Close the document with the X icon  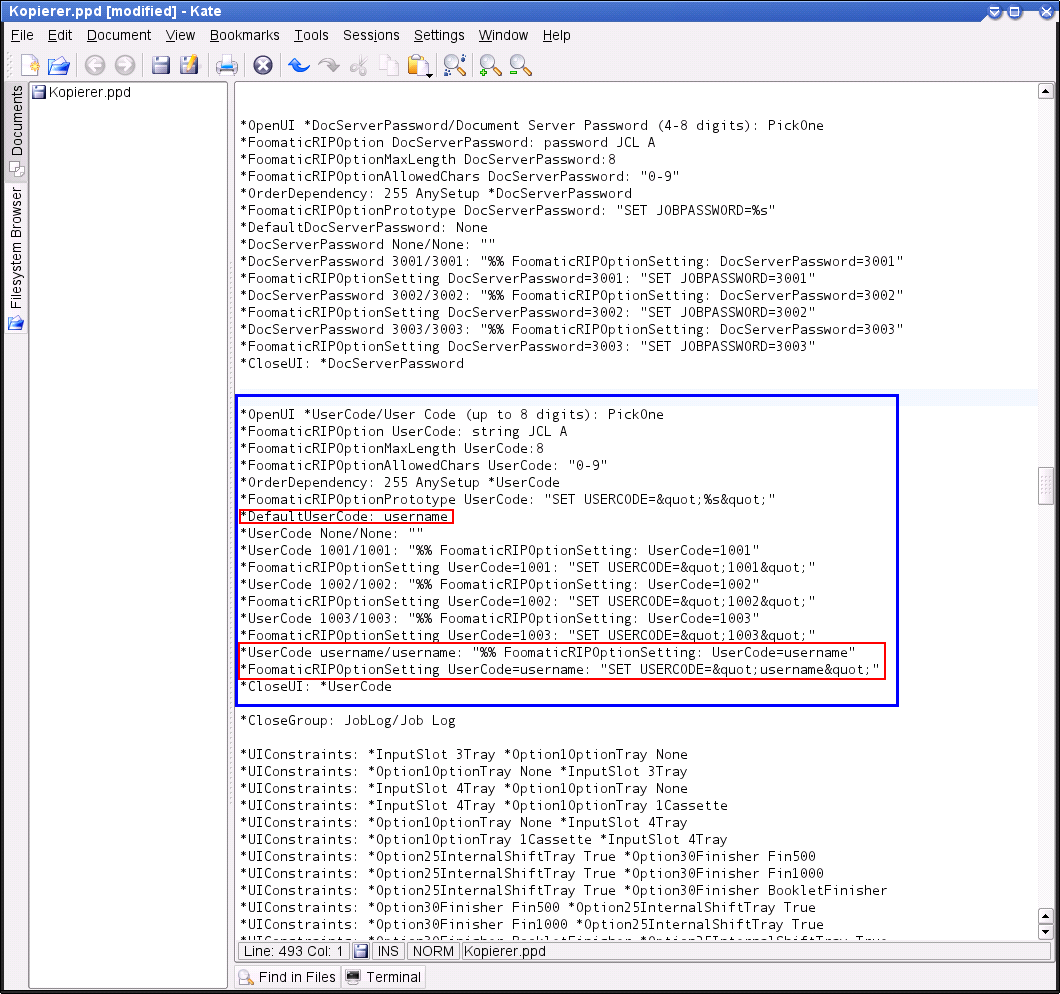(262, 66)
